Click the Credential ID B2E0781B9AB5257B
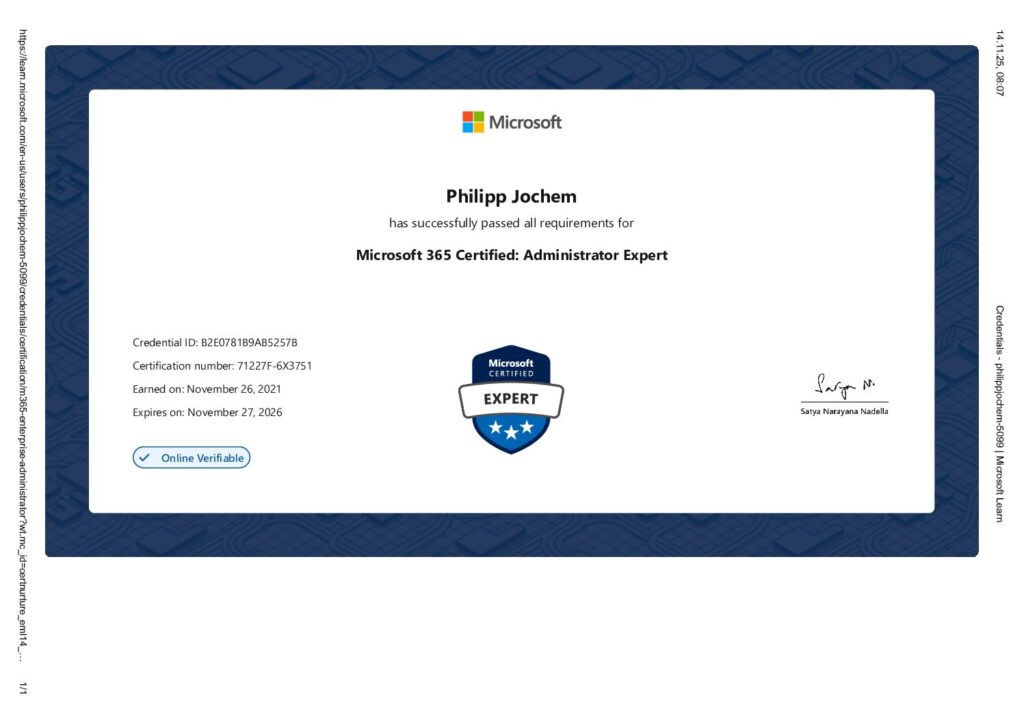 pos(215,343)
